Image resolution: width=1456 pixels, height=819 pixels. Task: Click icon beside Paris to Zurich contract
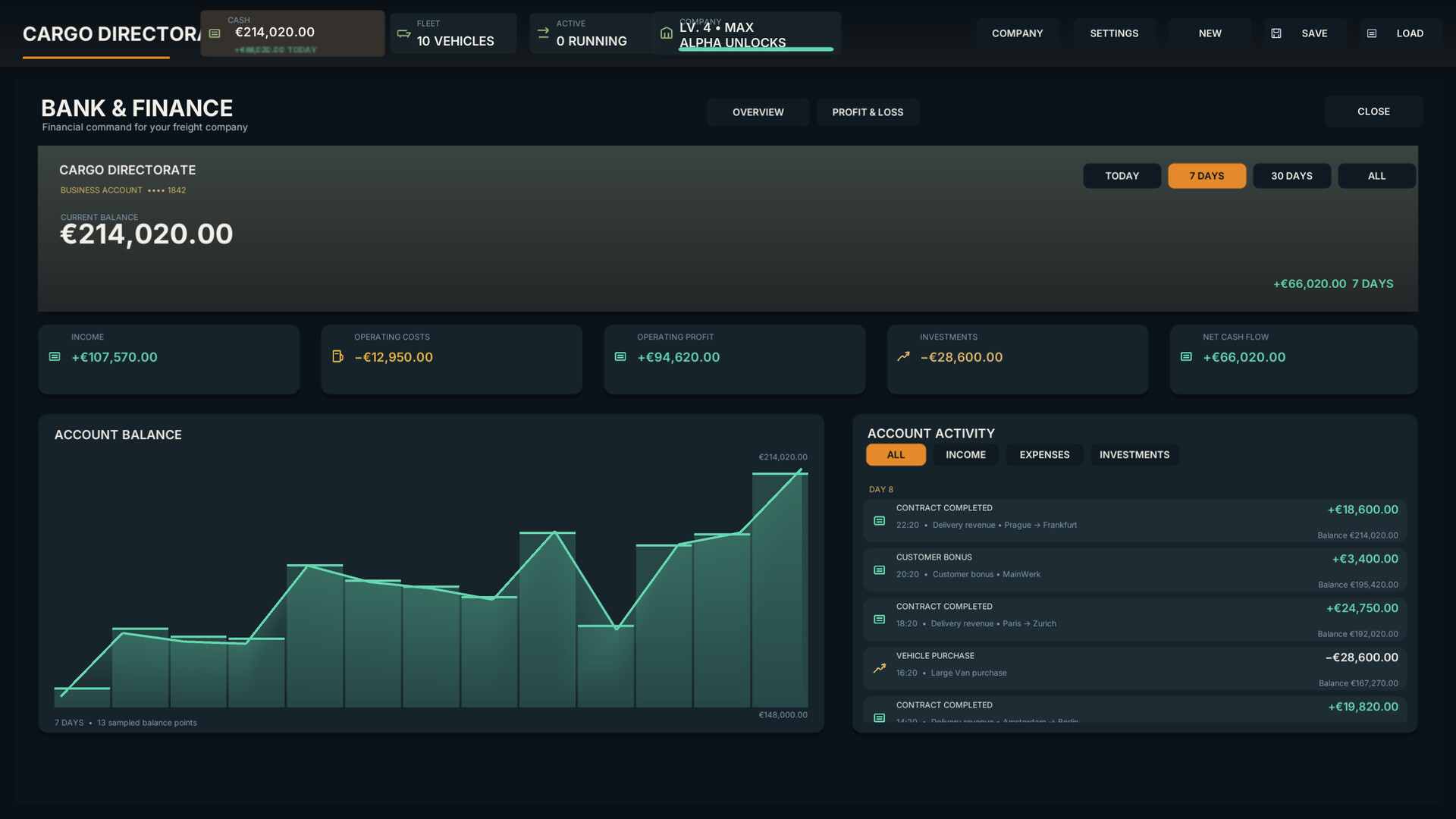[880, 620]
